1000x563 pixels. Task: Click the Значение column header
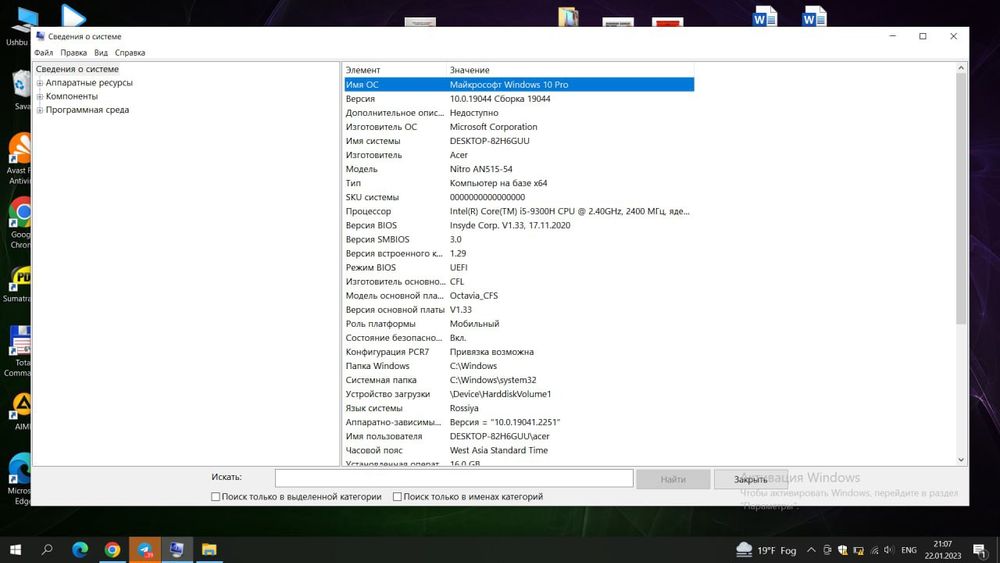pyautogui.click(x=570, y=70)
